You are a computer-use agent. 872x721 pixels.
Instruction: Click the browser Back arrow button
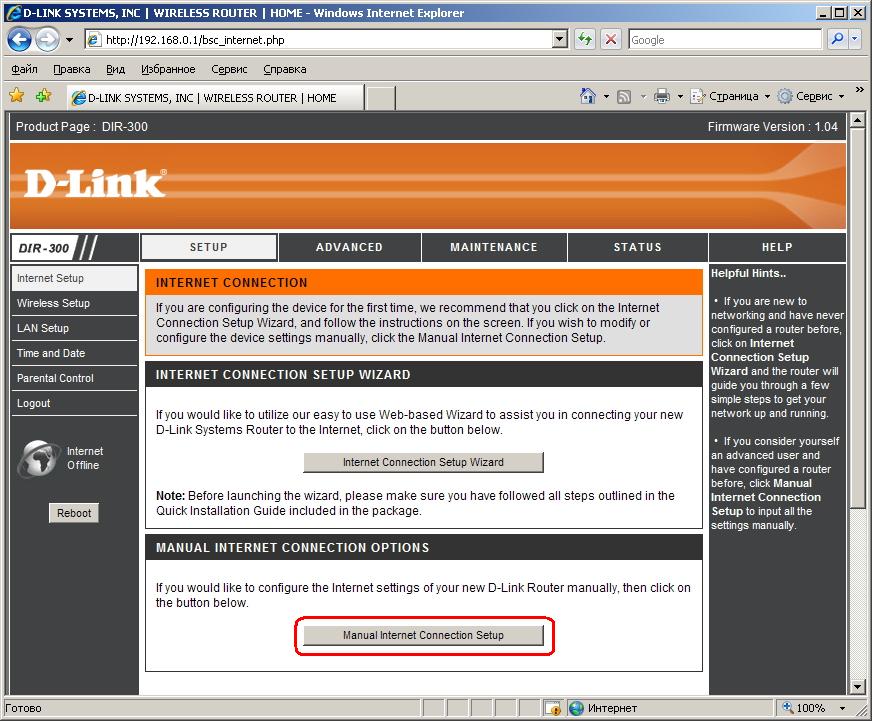pos(19,40)
